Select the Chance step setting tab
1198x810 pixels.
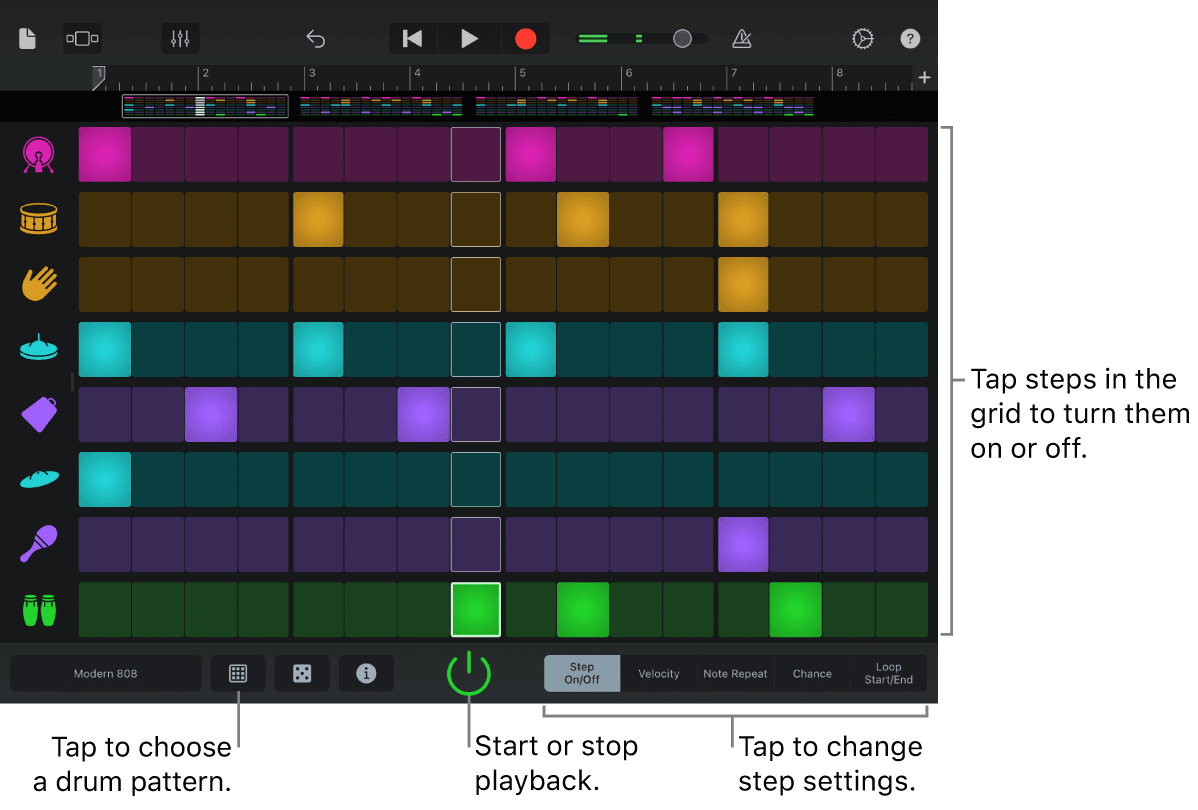812,673
